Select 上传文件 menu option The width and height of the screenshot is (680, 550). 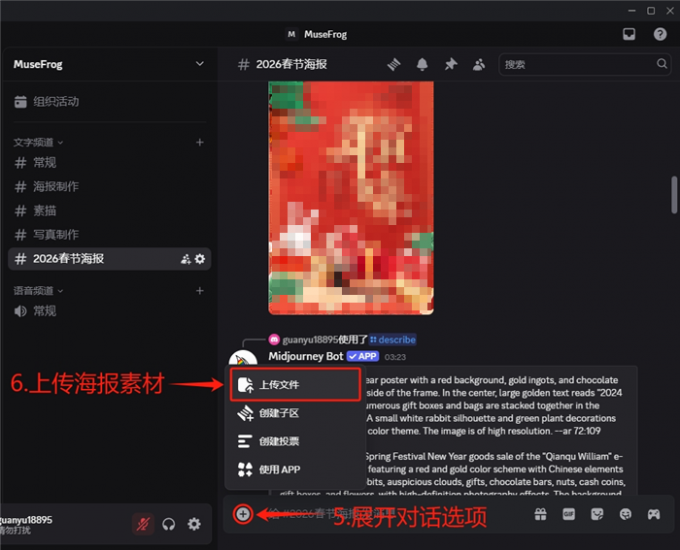point(295,384)
